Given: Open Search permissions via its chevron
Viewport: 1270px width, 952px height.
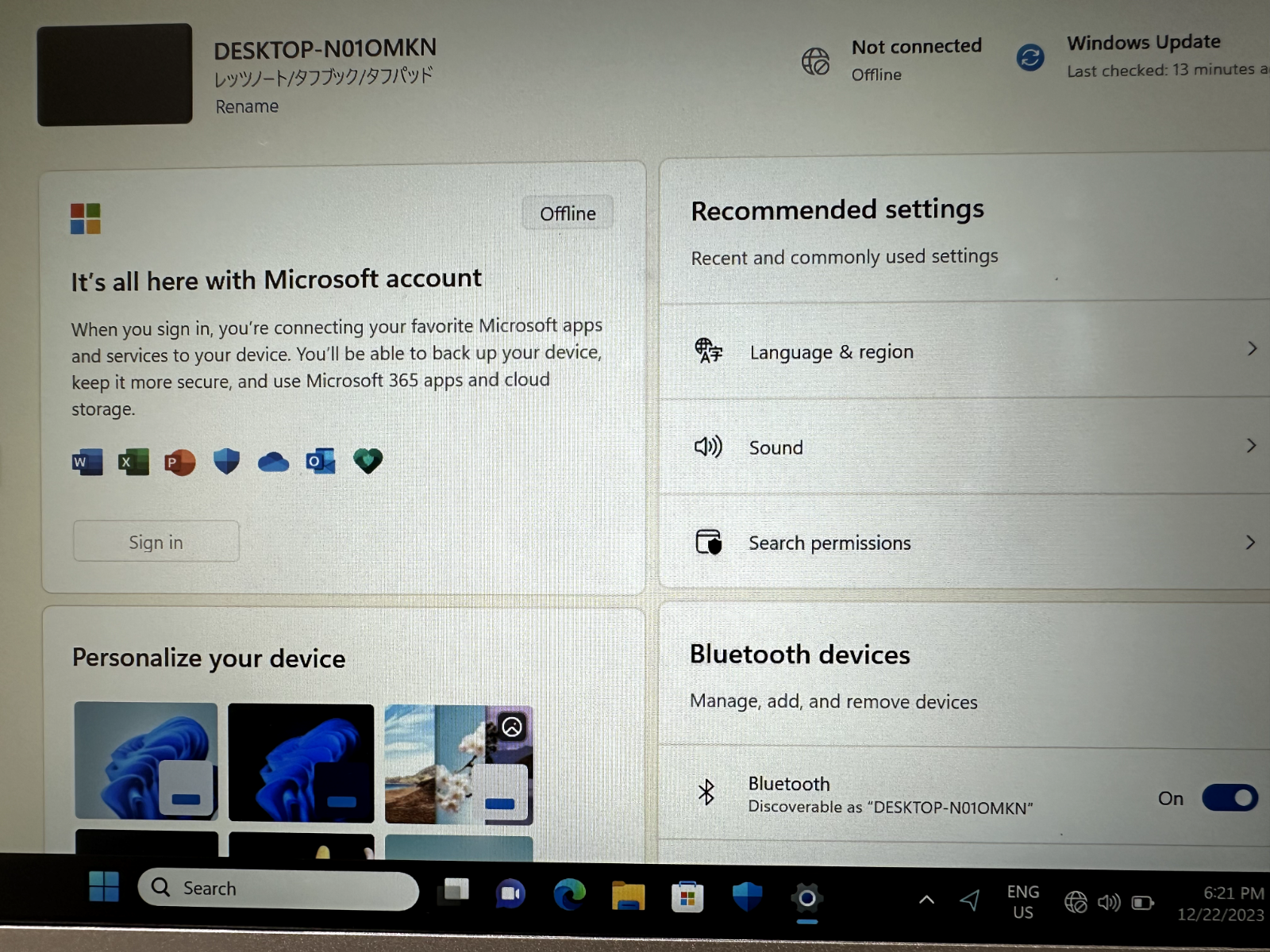Looking at the screenshot, I should click(1250, 542).
